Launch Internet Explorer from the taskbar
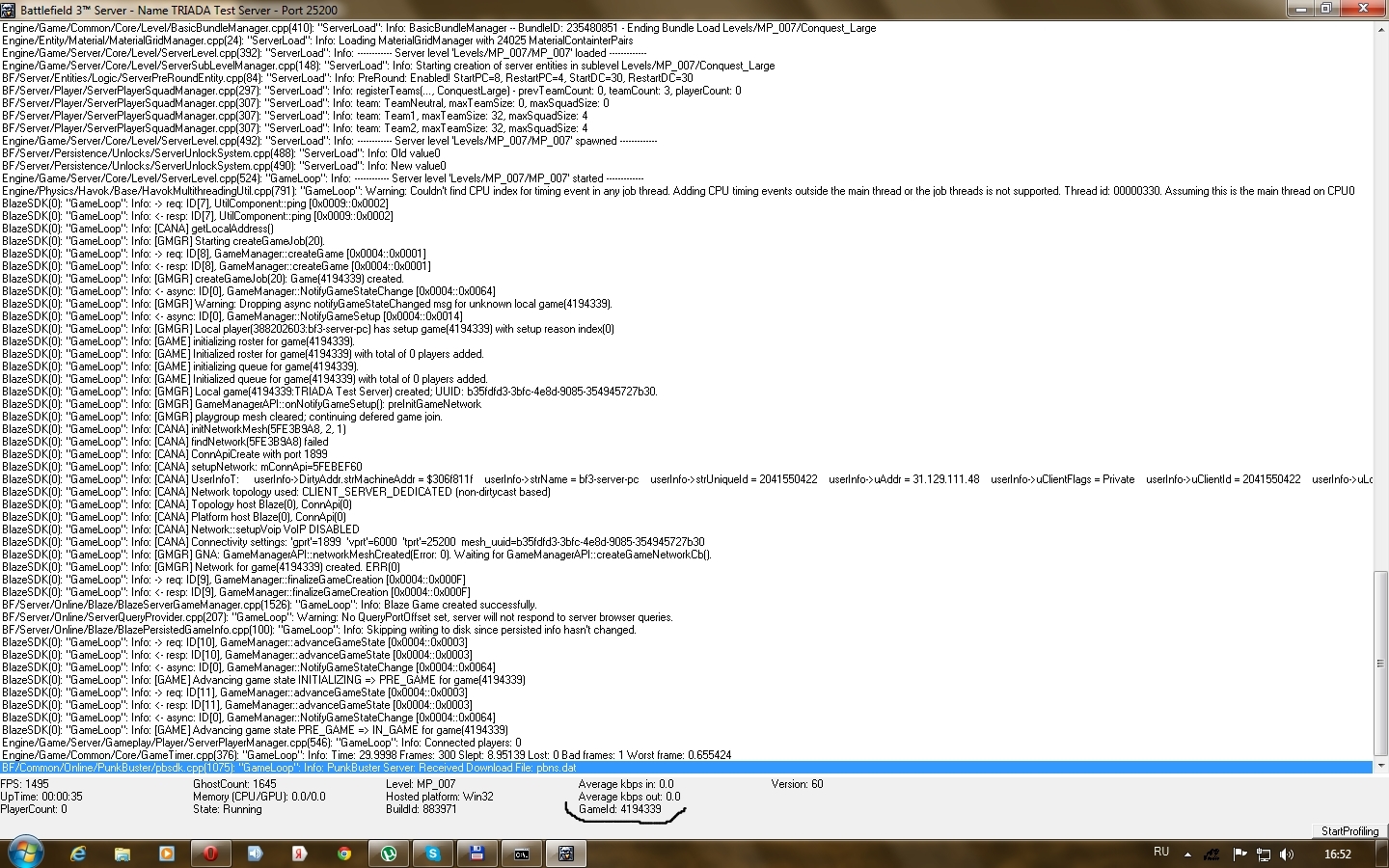Viewport: 1389px width, 868px height. 78,854
